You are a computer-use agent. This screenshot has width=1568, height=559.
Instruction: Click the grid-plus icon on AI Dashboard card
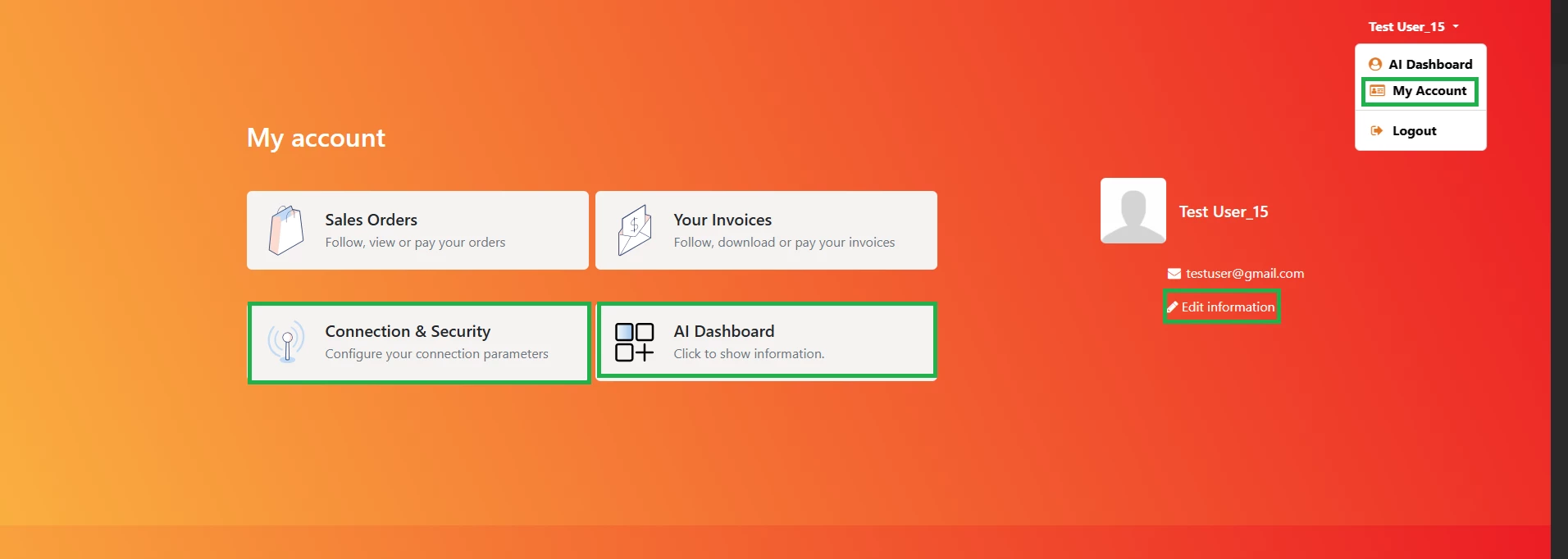coord(634,342)
